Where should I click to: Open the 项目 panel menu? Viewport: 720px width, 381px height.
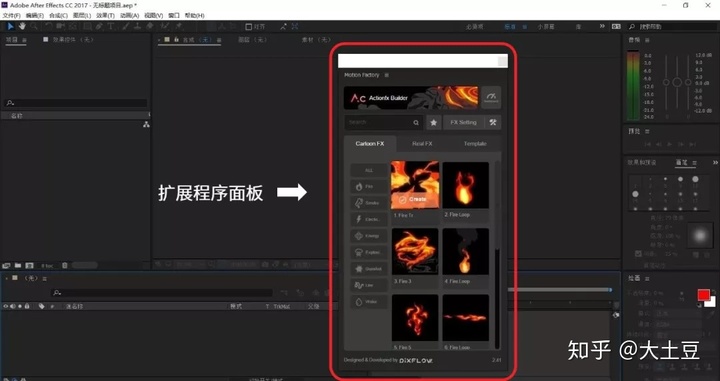(24, 40)
